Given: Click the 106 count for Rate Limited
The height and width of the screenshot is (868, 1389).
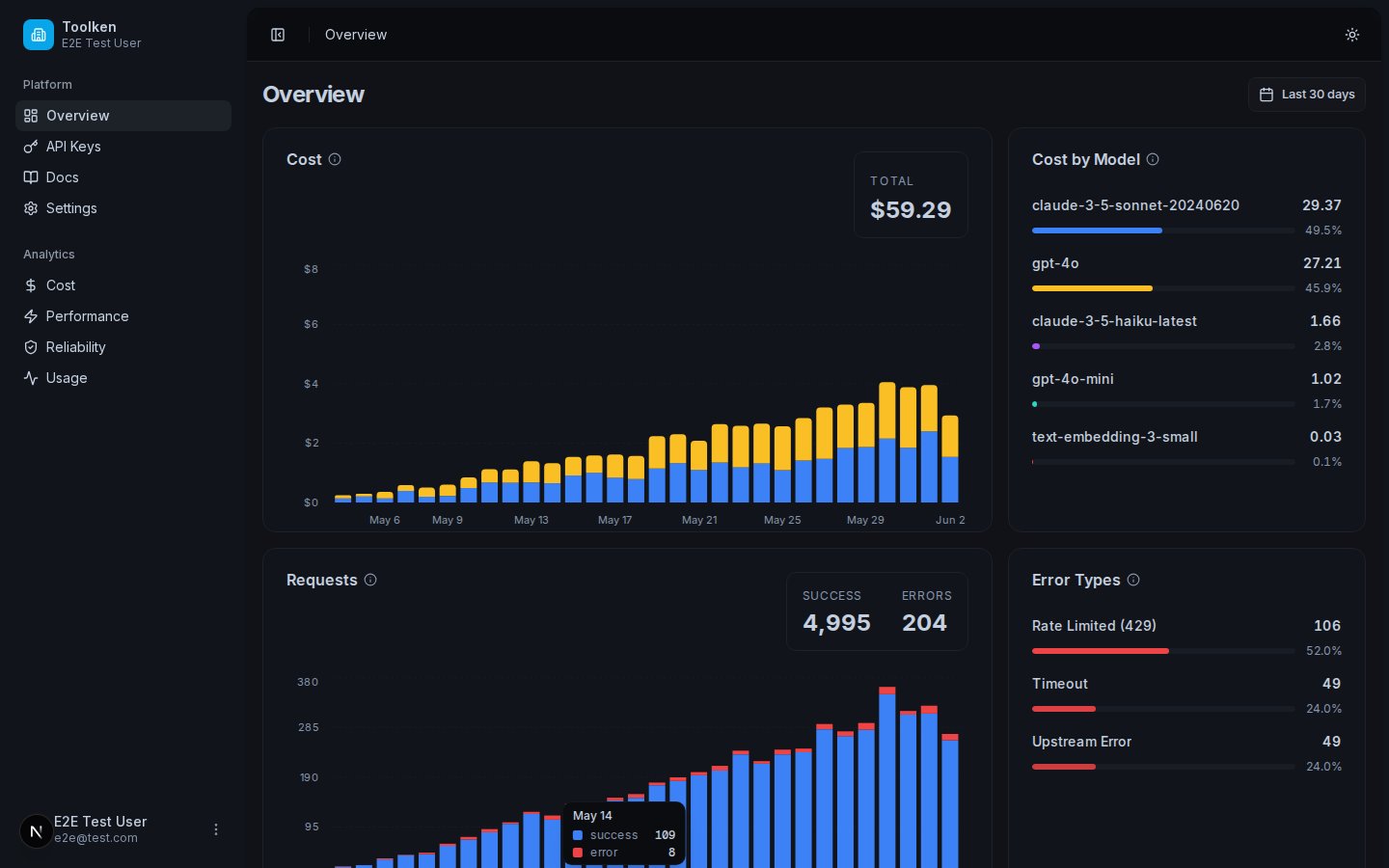Looking at the screenshot, I should click(1327, 626).
